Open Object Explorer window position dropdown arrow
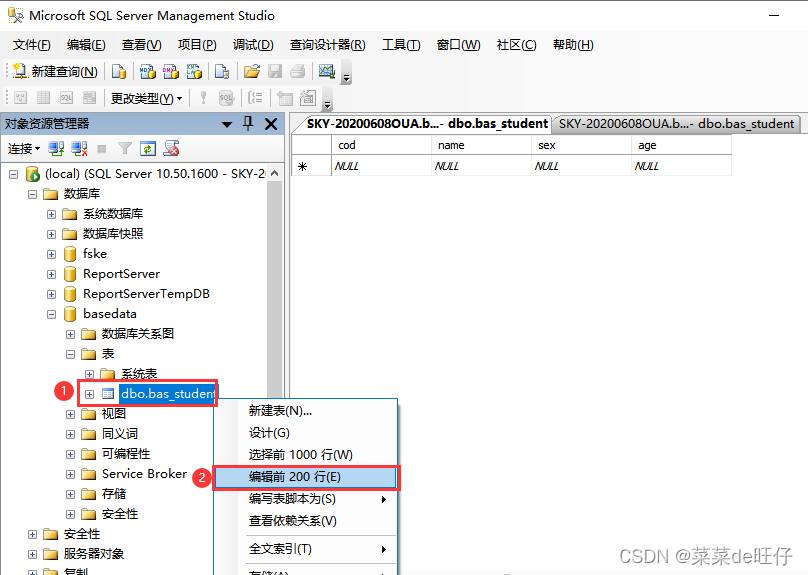The image size is (808, 575). point(227,124)
